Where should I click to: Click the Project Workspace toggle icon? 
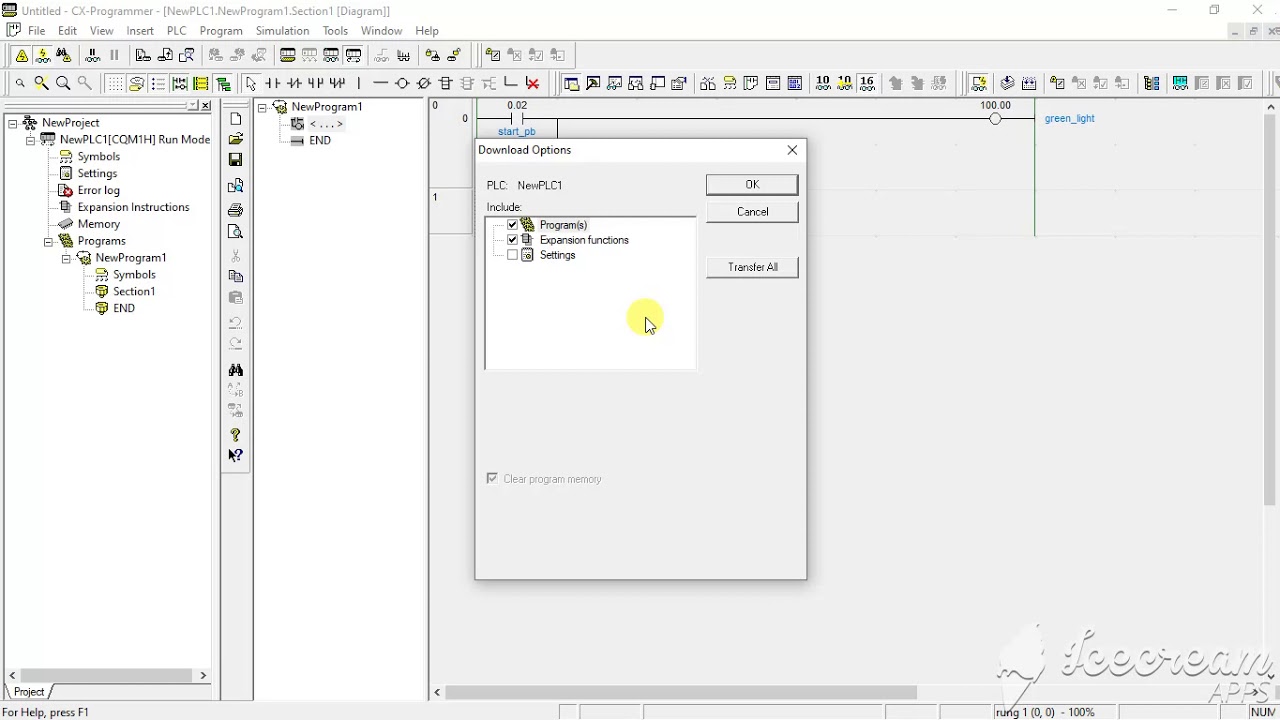pos(571,84)
